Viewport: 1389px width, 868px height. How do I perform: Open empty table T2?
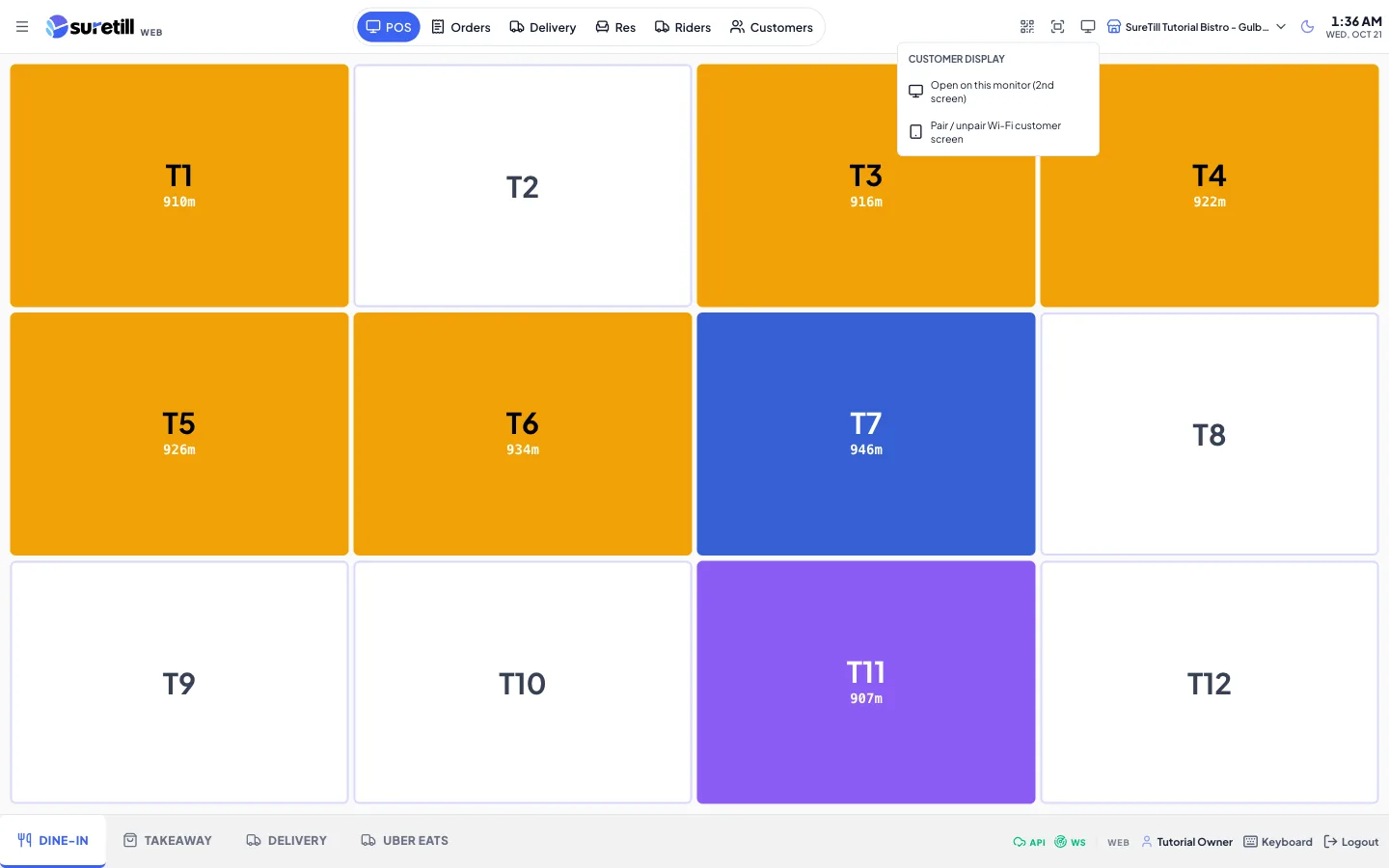tap(523, 185)
